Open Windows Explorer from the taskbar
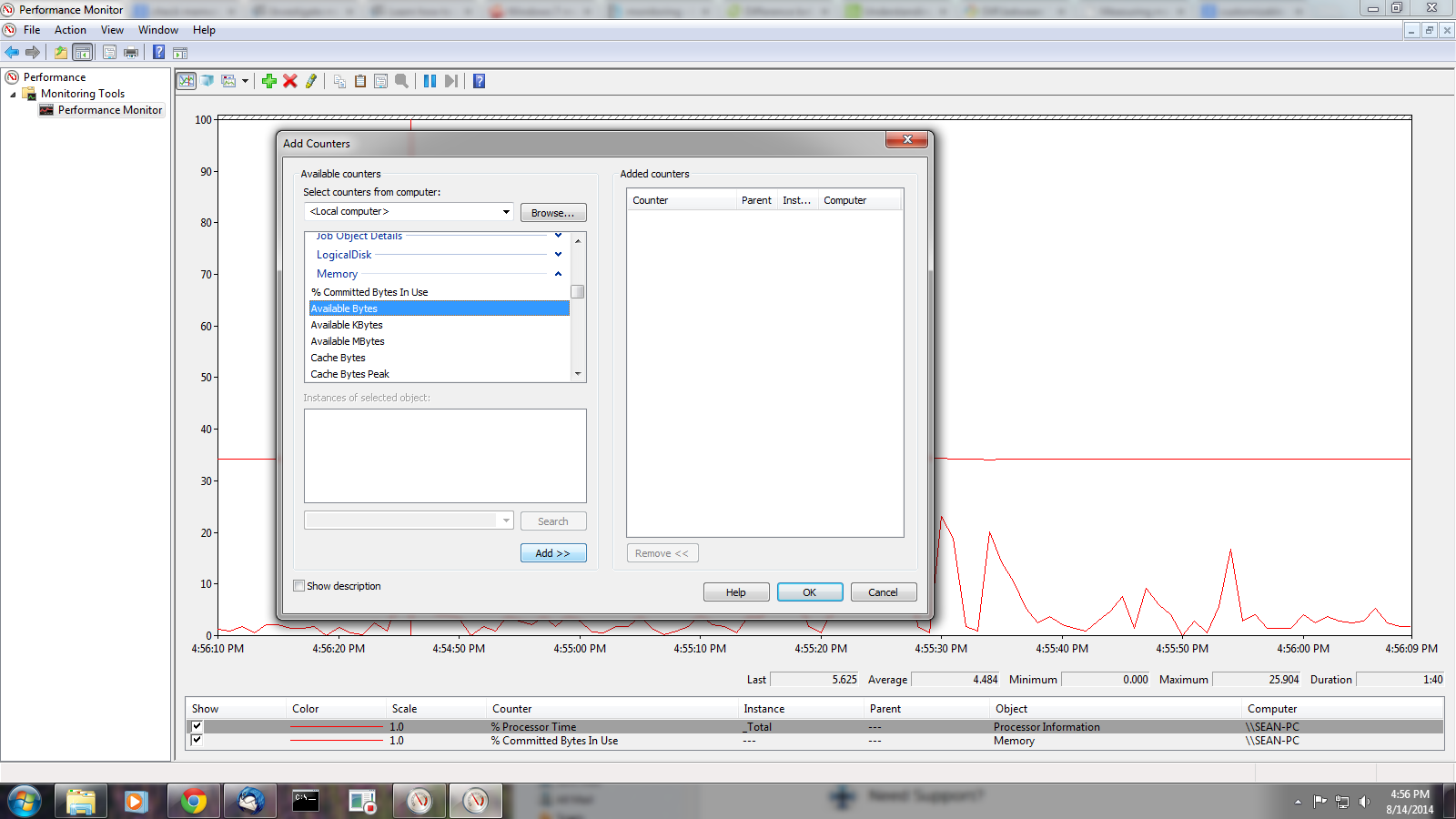The image size is (1456, 819). (80, 801)
